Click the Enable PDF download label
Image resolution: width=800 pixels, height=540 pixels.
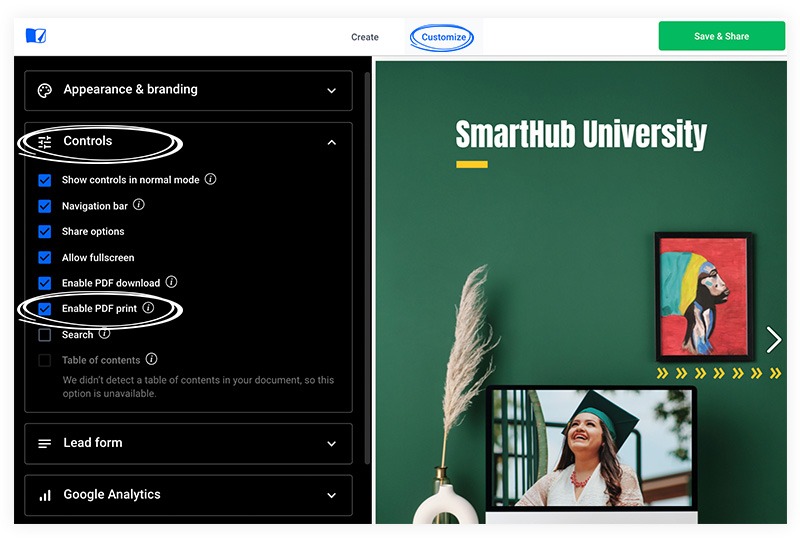[x=111, y=283]
